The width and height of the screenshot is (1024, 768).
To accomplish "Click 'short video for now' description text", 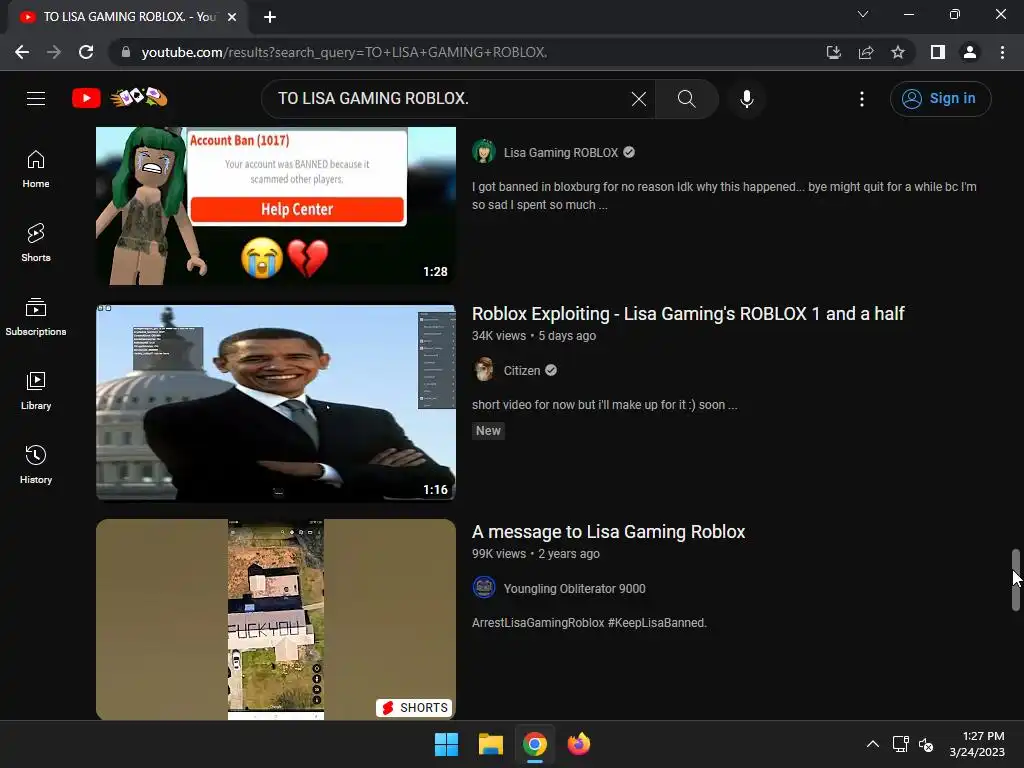I will [x=605, y=405].
